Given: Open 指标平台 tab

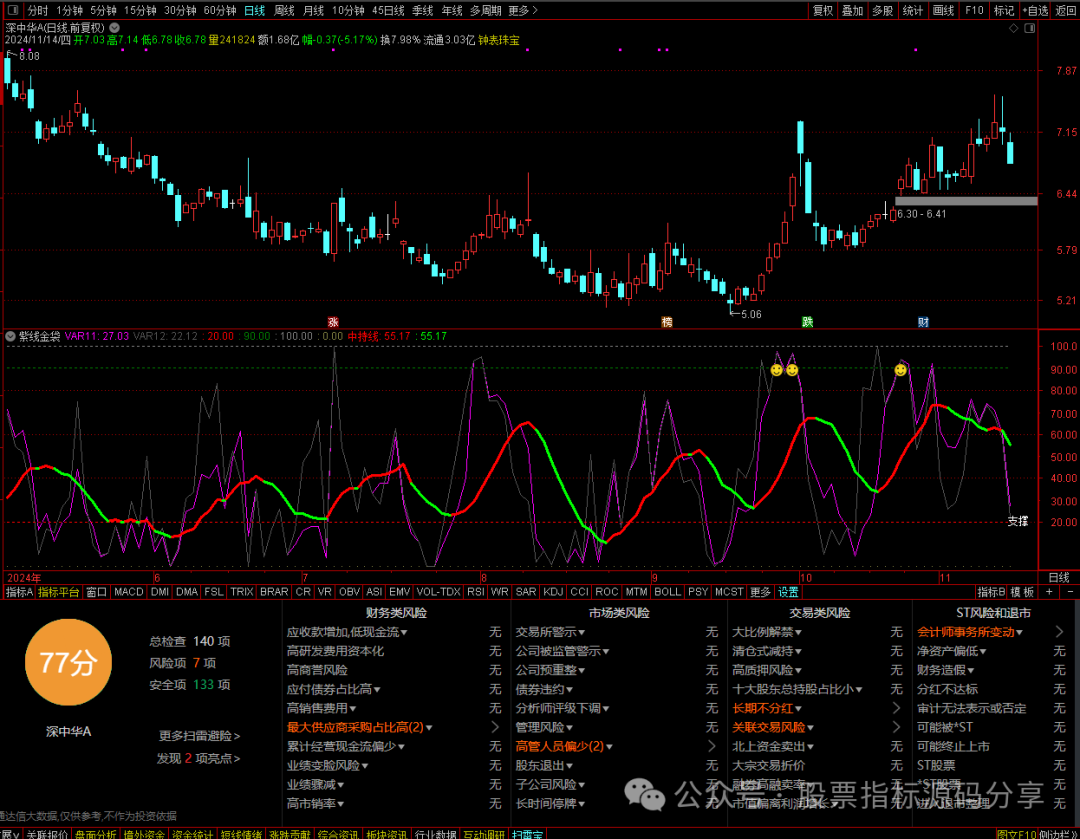Looking at the screenshot, I should click(x=59, y=592).
